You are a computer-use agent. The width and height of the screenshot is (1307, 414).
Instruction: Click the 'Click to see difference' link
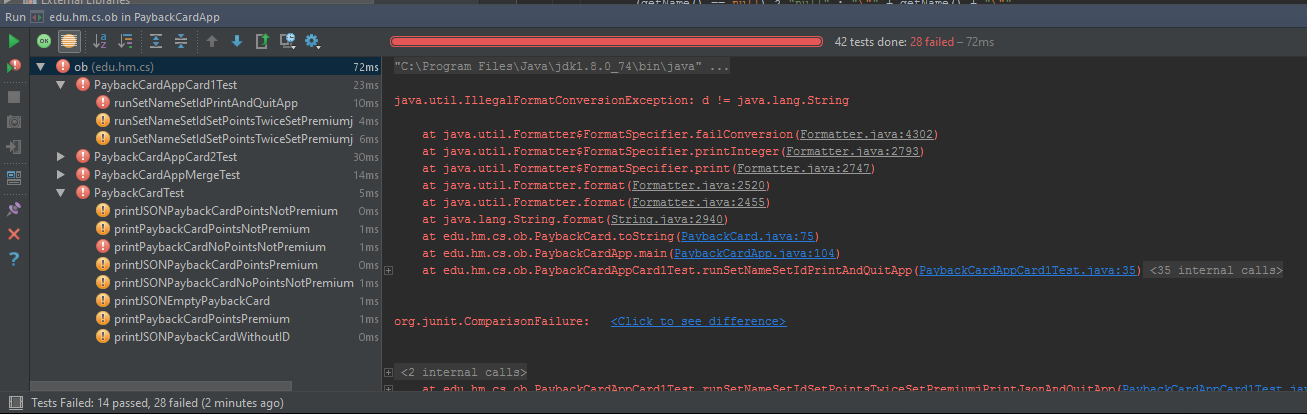click(698, 321)
